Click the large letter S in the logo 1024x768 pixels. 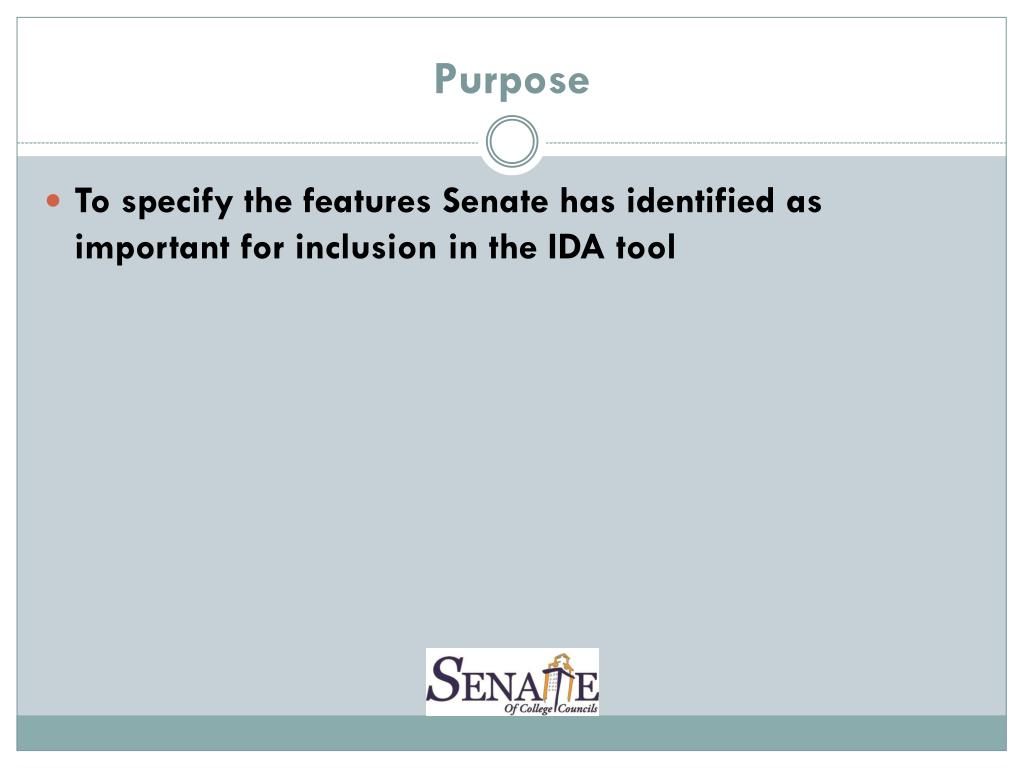tap(445, 679)
